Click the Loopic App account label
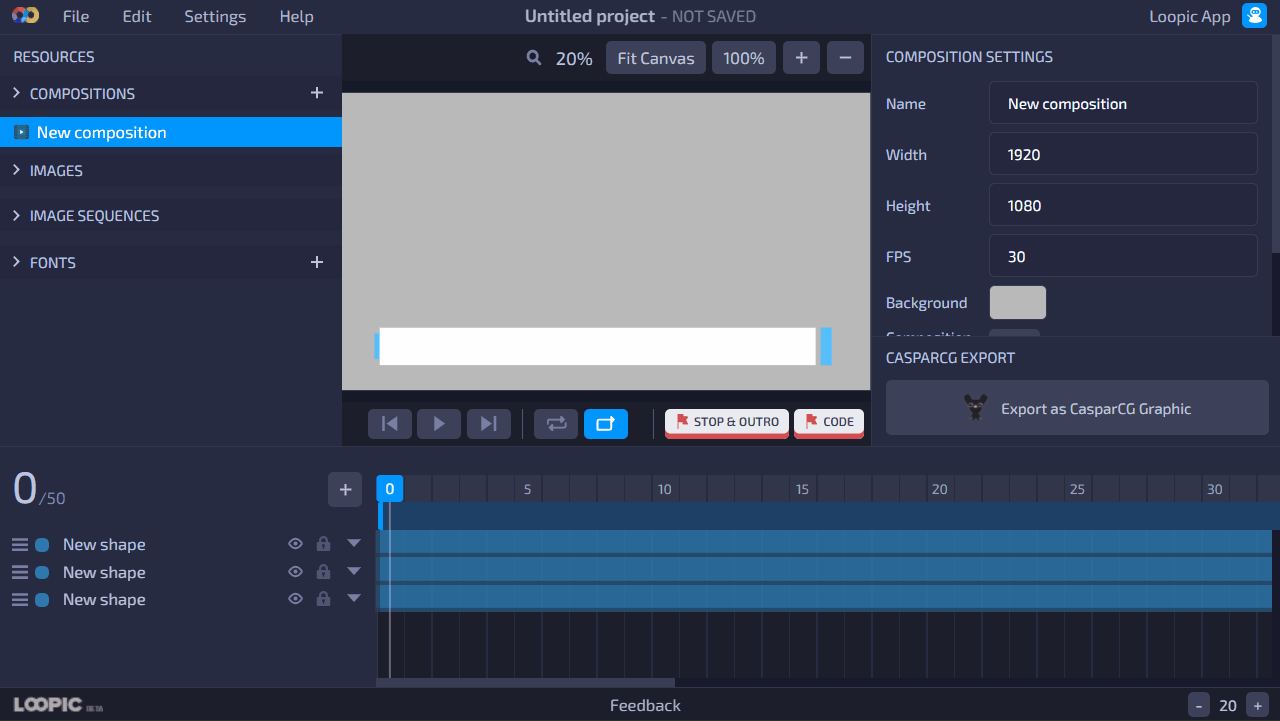Screen dimensions: 1280x721 (1190, 16)
